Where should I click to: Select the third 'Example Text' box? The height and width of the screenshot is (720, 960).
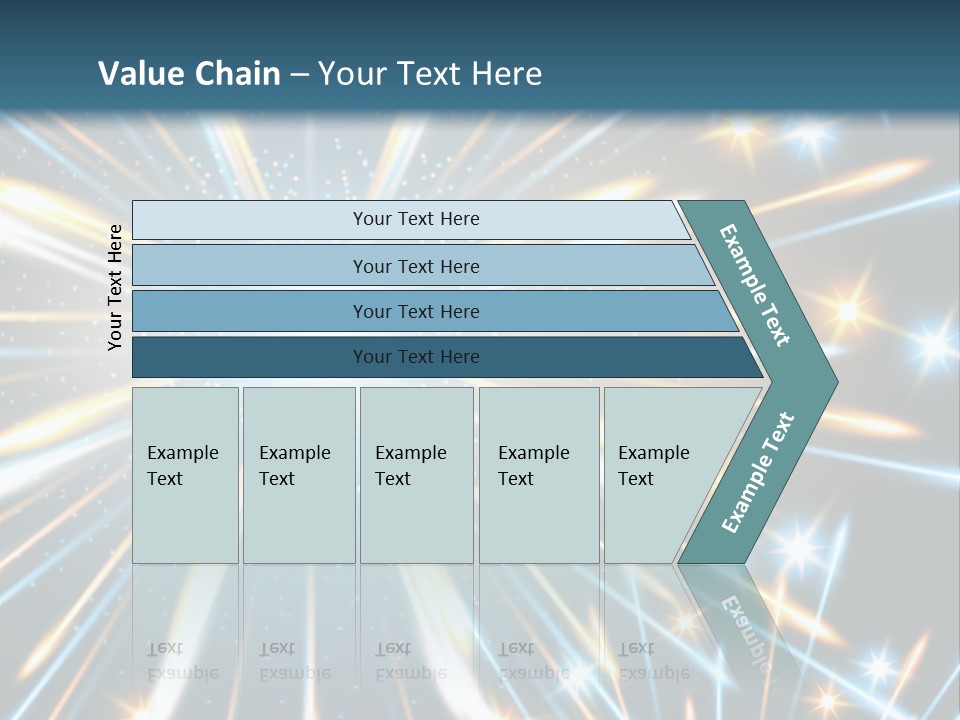click(416, 475)
